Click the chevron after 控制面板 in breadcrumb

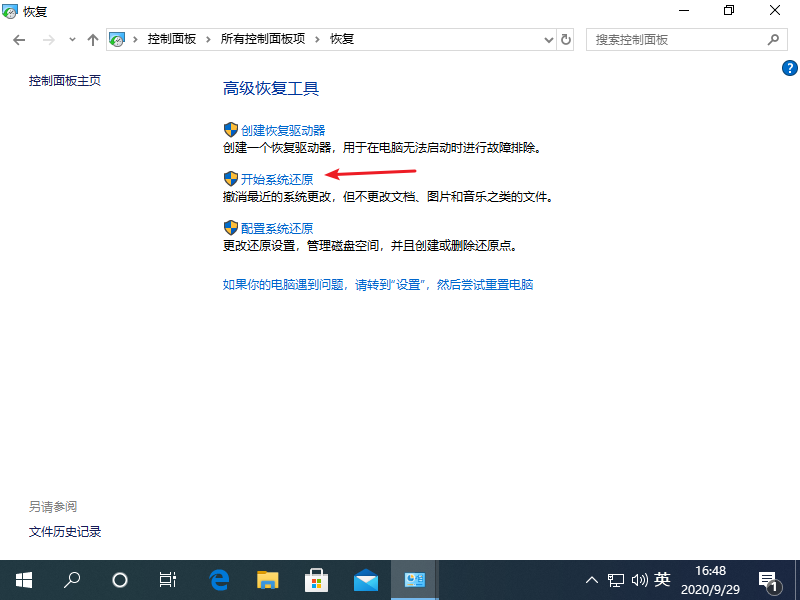pos(205,39)
